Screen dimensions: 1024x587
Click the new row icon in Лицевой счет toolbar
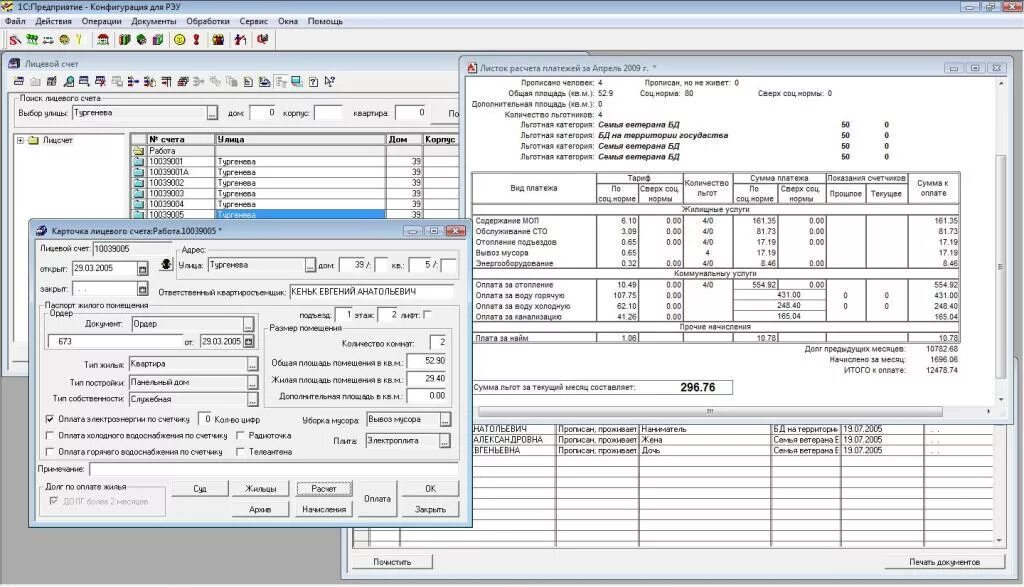(19, 82)
